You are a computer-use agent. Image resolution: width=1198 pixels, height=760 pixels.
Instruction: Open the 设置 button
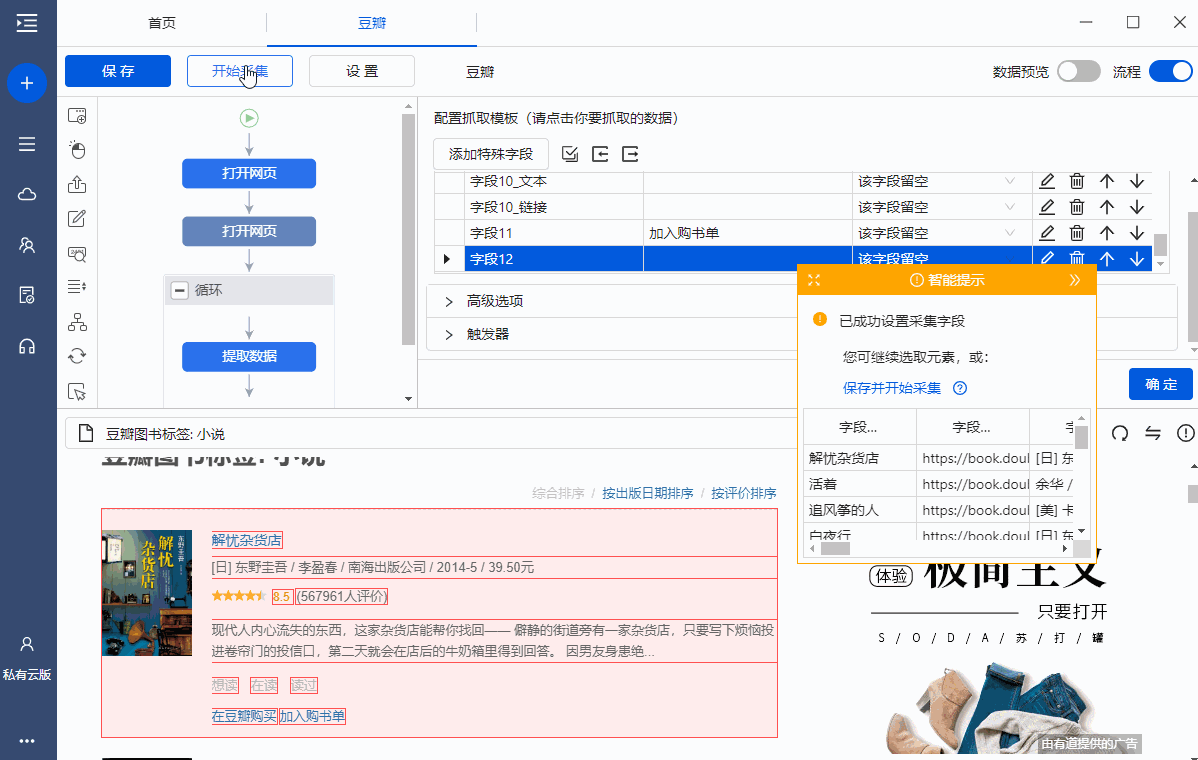(362, 71)
